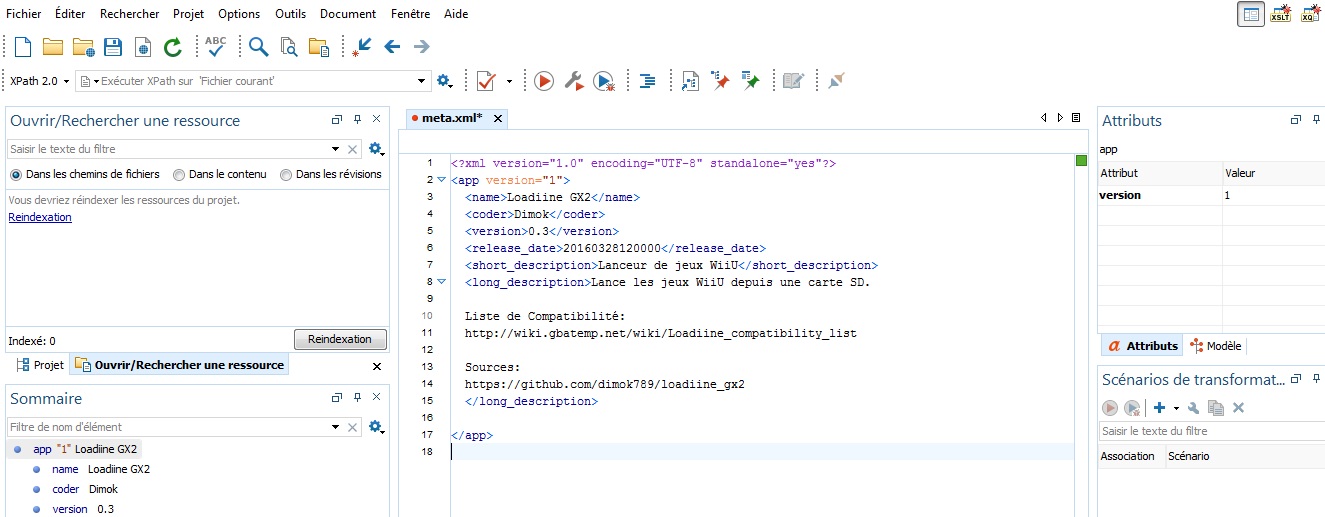Image resolution: width=1325 pixels, height=517 pixels.
Task: Switch to the XSLT perspective icon
Action: click(x=1281, y=14)
